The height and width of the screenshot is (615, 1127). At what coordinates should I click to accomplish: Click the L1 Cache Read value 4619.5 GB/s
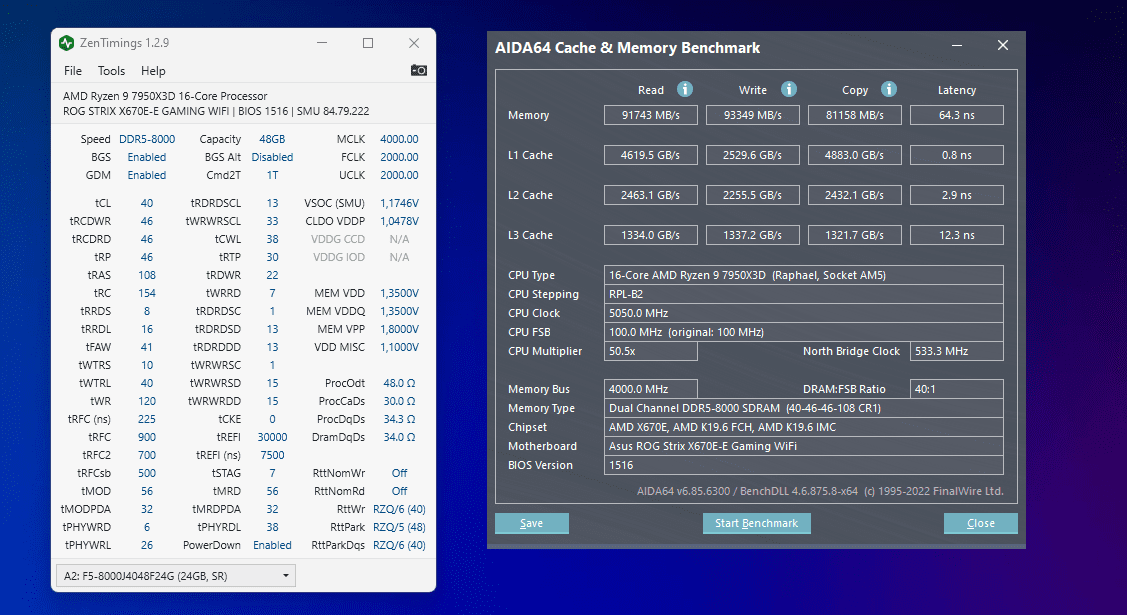650,155
